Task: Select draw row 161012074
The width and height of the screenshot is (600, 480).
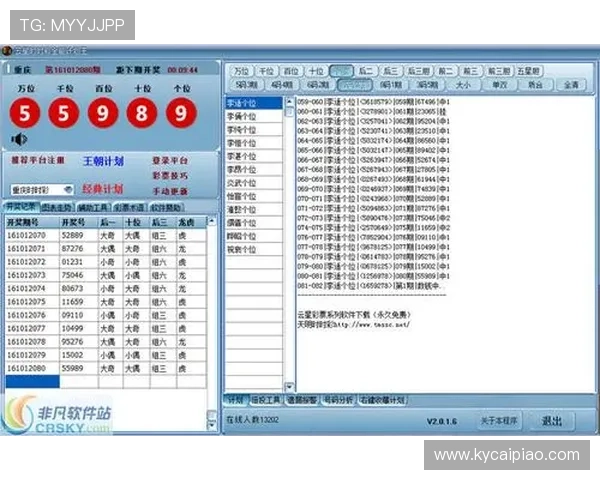Action: tap(106, 289)
